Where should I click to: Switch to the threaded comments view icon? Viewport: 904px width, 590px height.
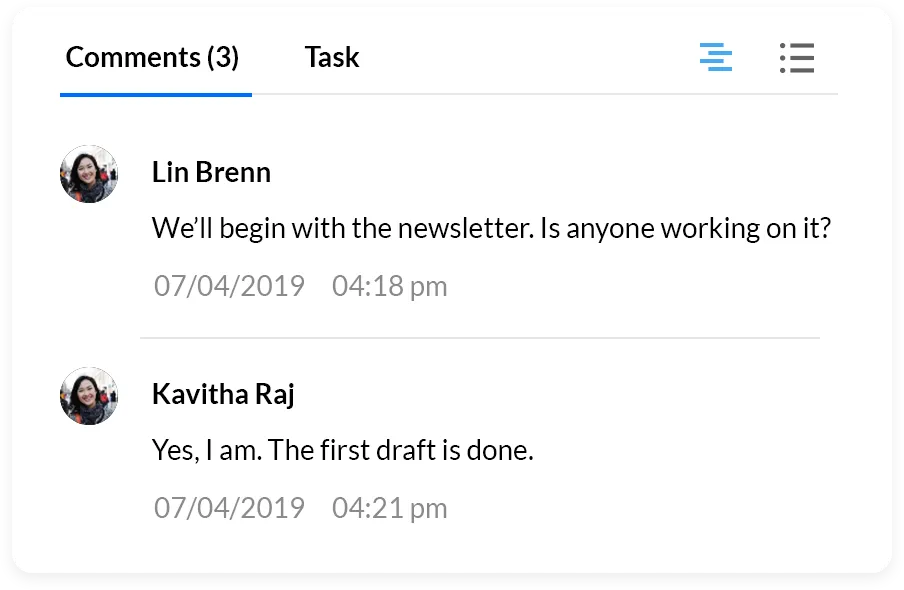pos(716,57)
